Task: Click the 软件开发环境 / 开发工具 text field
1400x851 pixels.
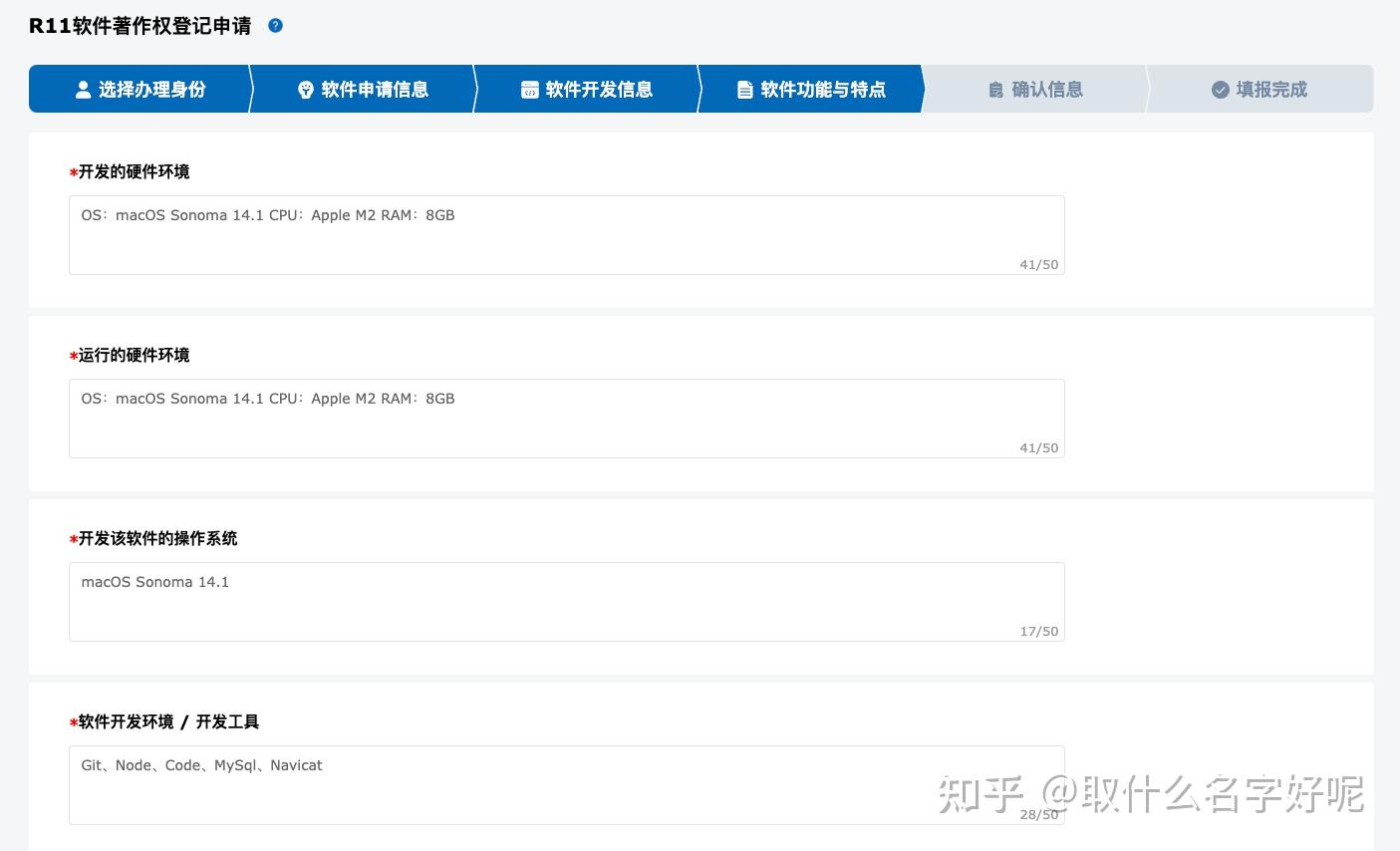Action: point(566,785)
